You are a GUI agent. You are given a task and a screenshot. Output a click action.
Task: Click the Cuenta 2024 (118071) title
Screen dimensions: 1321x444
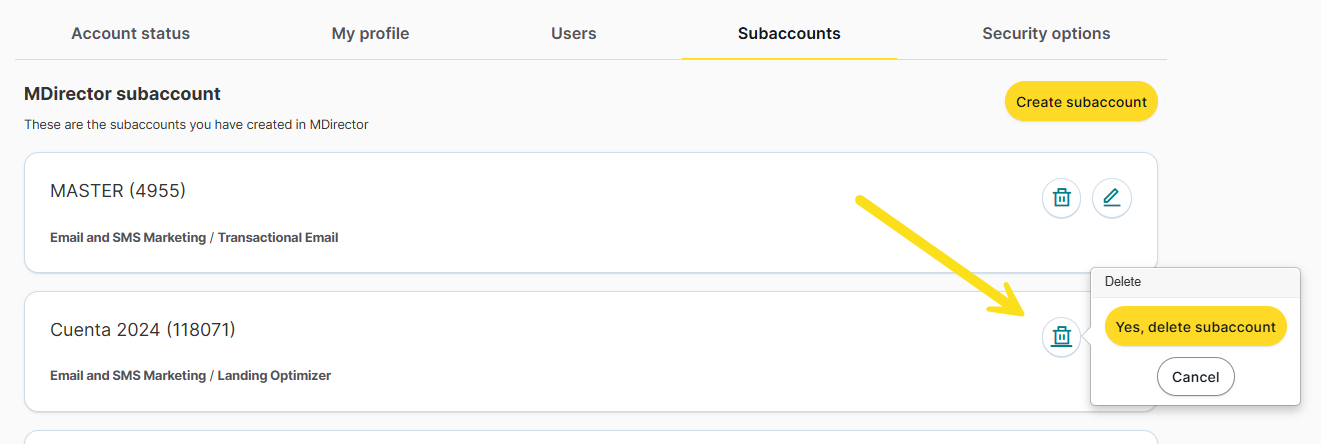coord(143,329)
